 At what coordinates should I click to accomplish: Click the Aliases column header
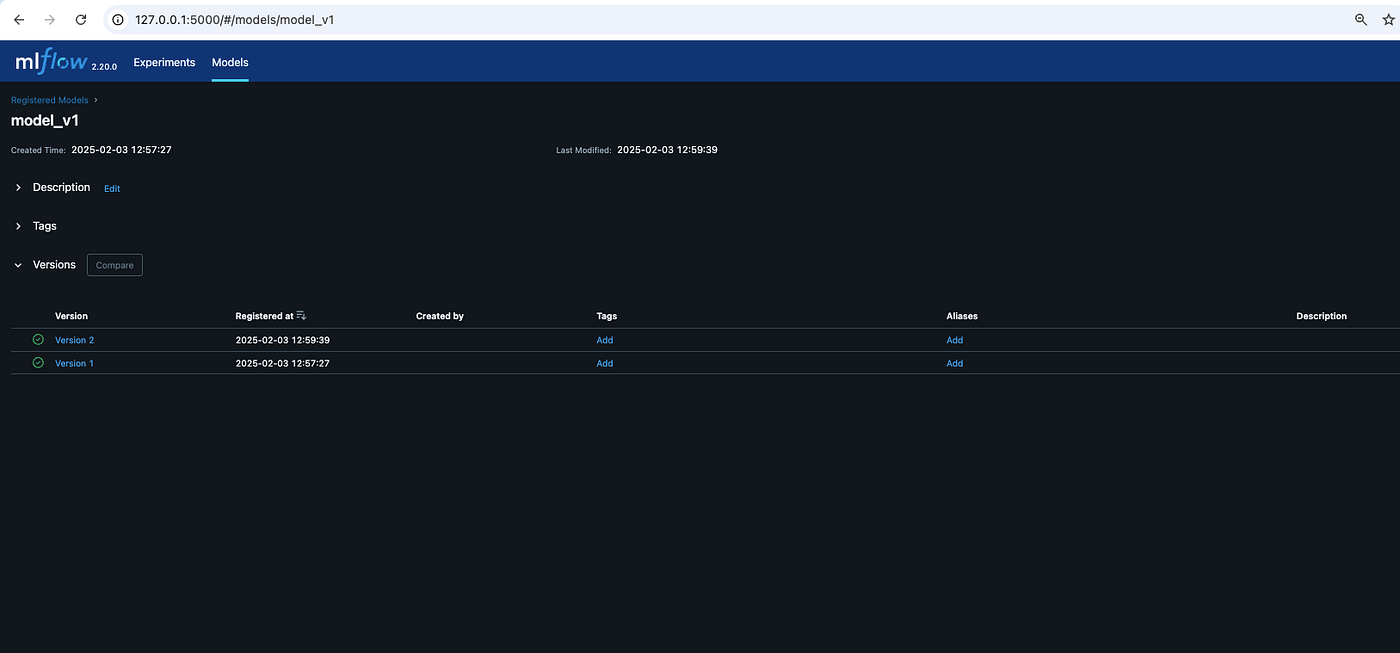962,316
